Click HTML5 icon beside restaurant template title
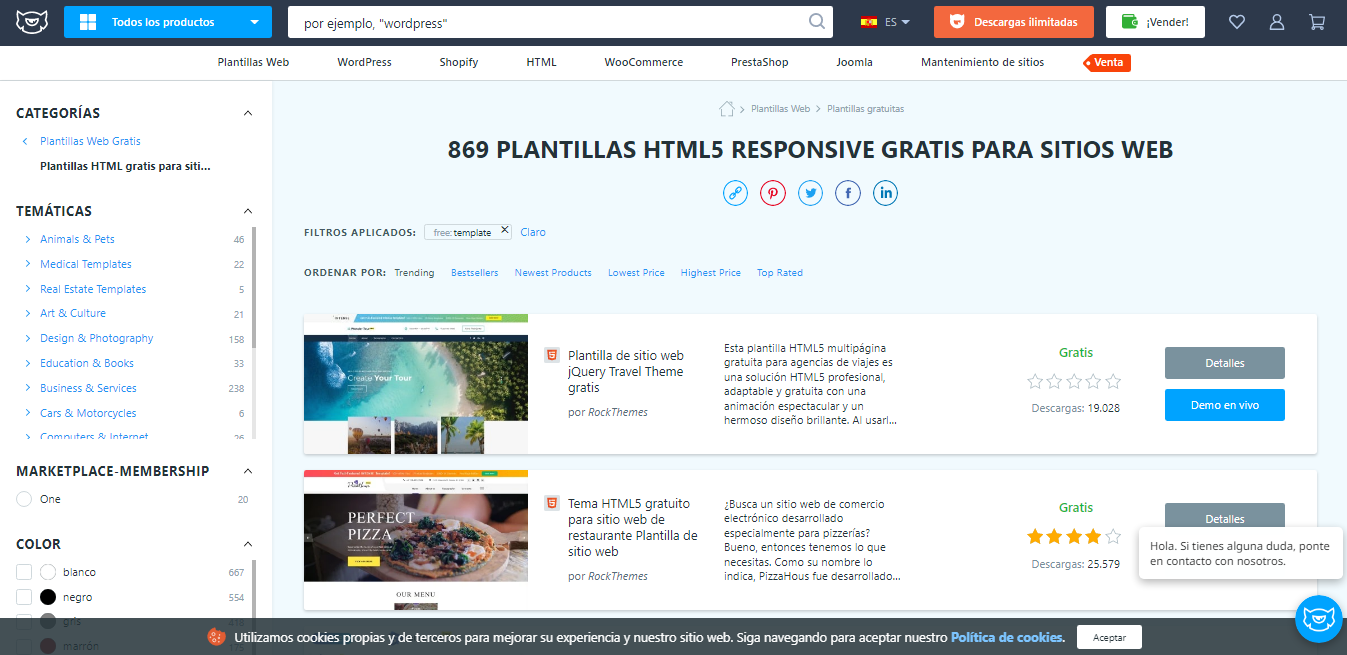 551,503
